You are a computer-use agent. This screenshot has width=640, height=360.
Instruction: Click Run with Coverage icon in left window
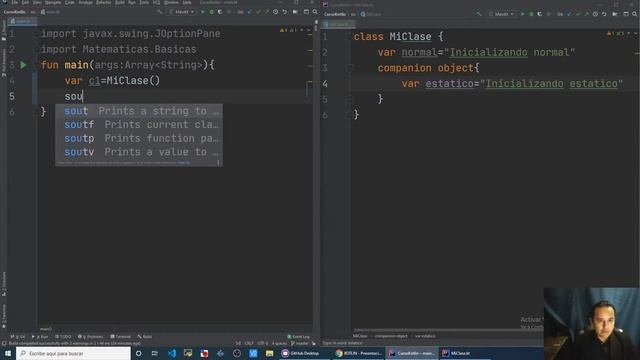click(220, 12)
